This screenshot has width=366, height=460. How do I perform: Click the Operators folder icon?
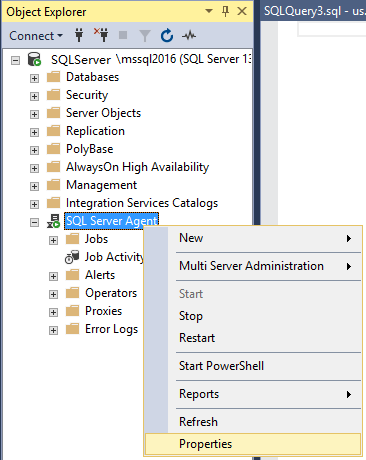point(72,293)
